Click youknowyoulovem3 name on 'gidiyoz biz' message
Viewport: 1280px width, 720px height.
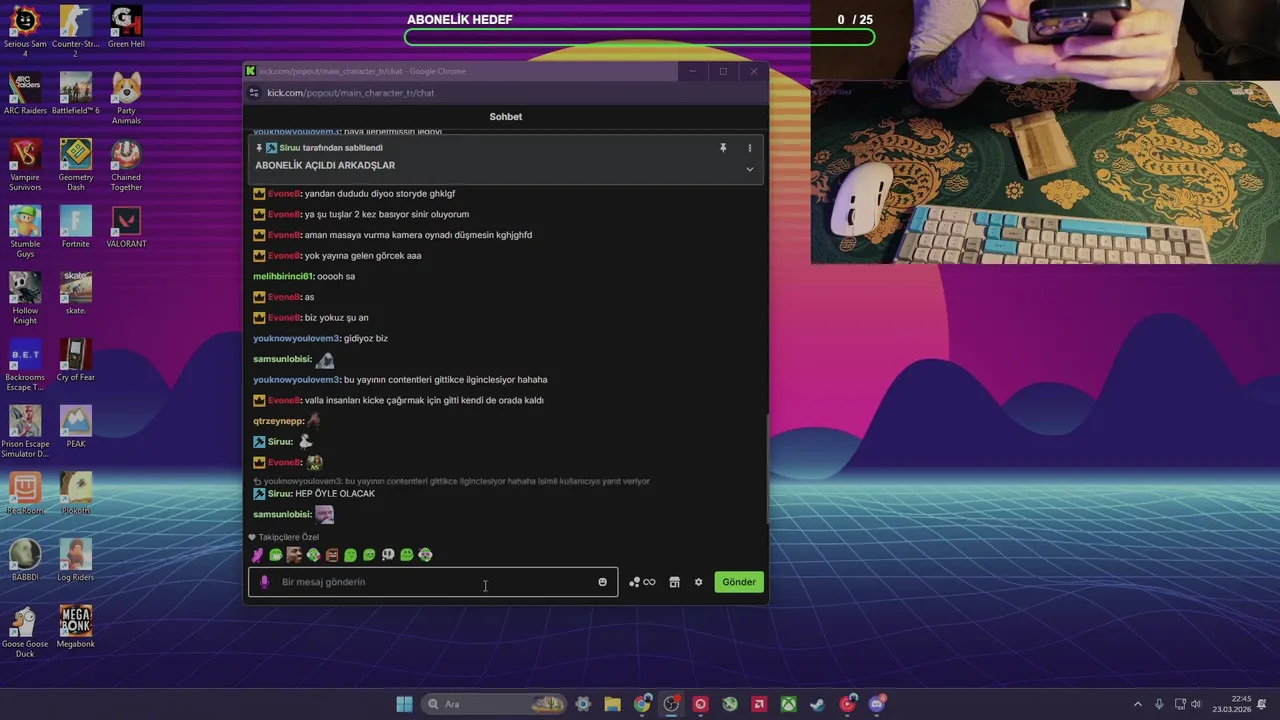click(x=297, y=338)
